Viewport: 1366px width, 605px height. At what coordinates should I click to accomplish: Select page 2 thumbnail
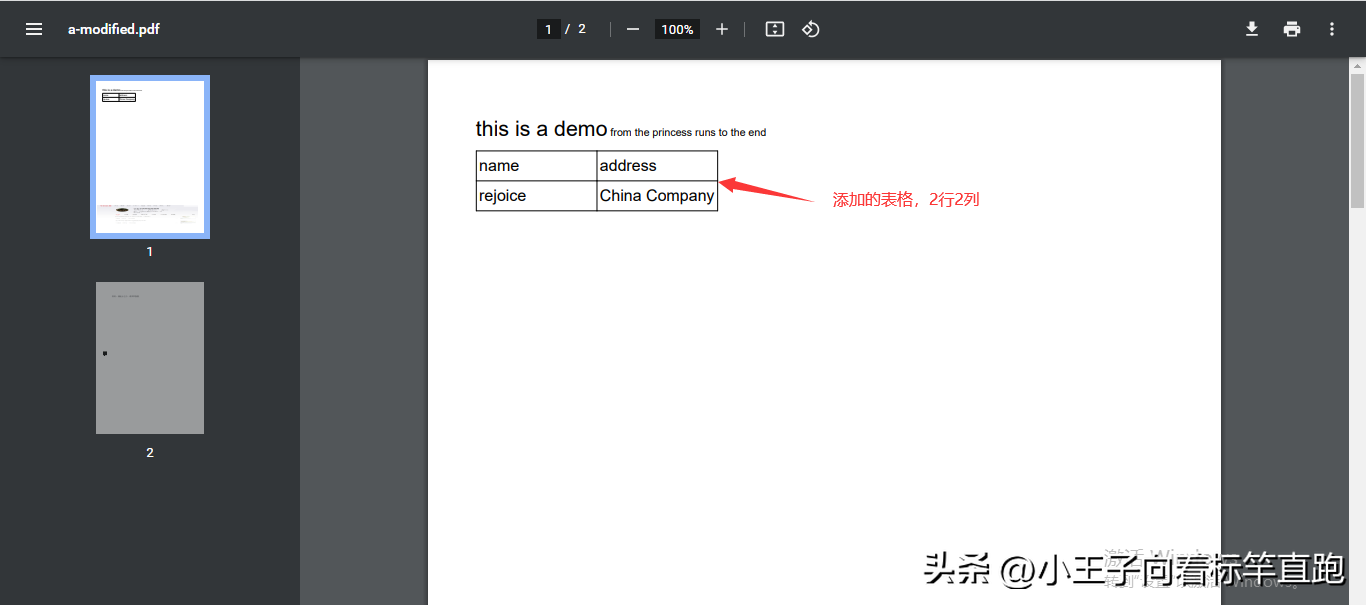pos(150,358)
